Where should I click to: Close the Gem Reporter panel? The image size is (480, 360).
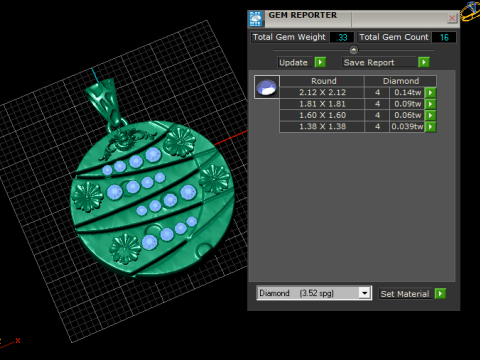[452, 18]
